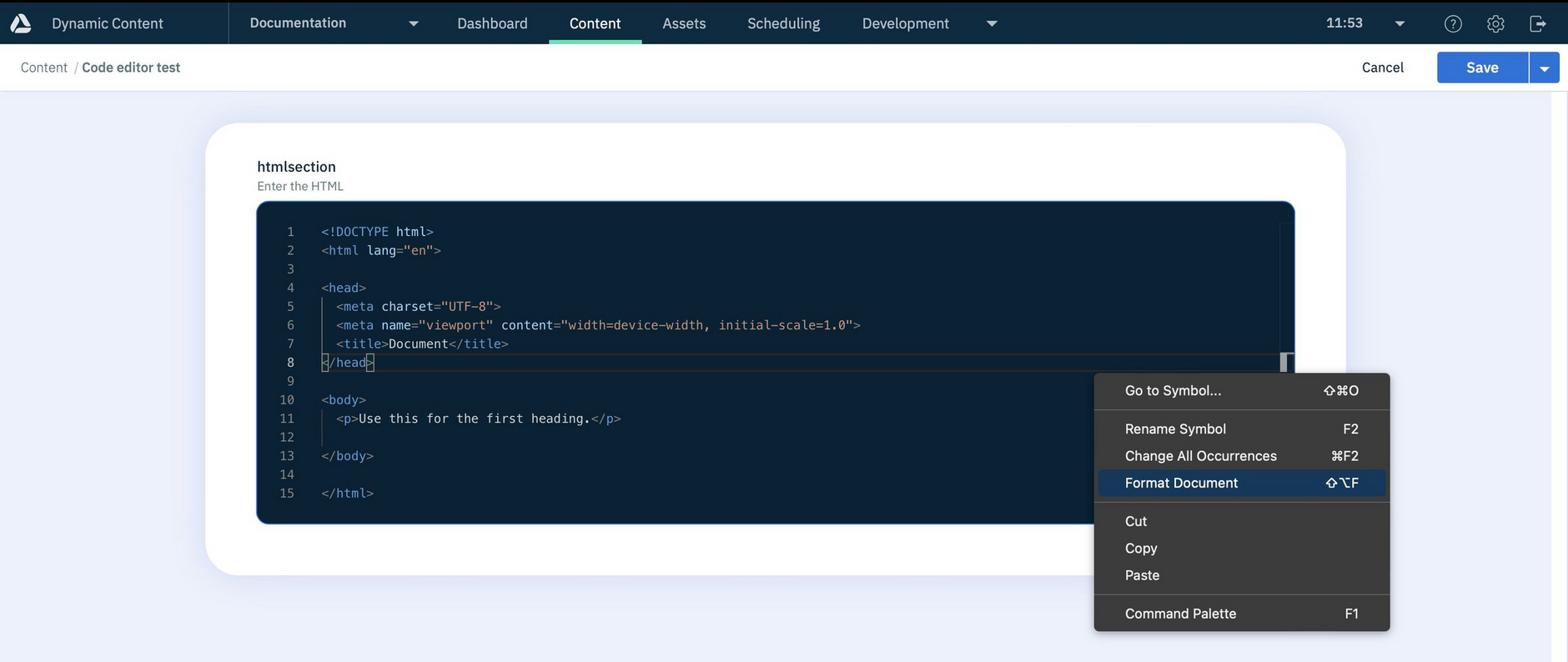Choose Change All Occurrences
This screenshot has width=1568, height=662.
point(1242,456)
